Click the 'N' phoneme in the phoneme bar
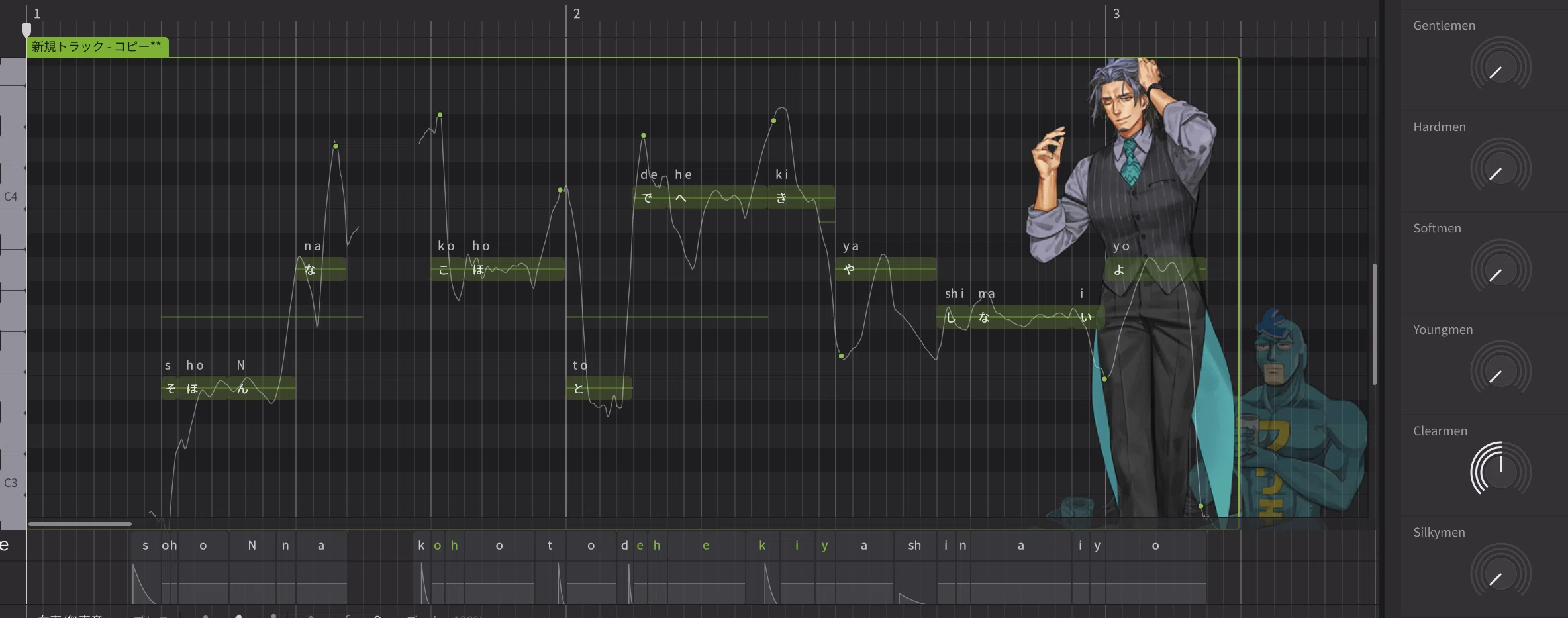The width and height of the screenshot is (1568, 618). point(252,546)
